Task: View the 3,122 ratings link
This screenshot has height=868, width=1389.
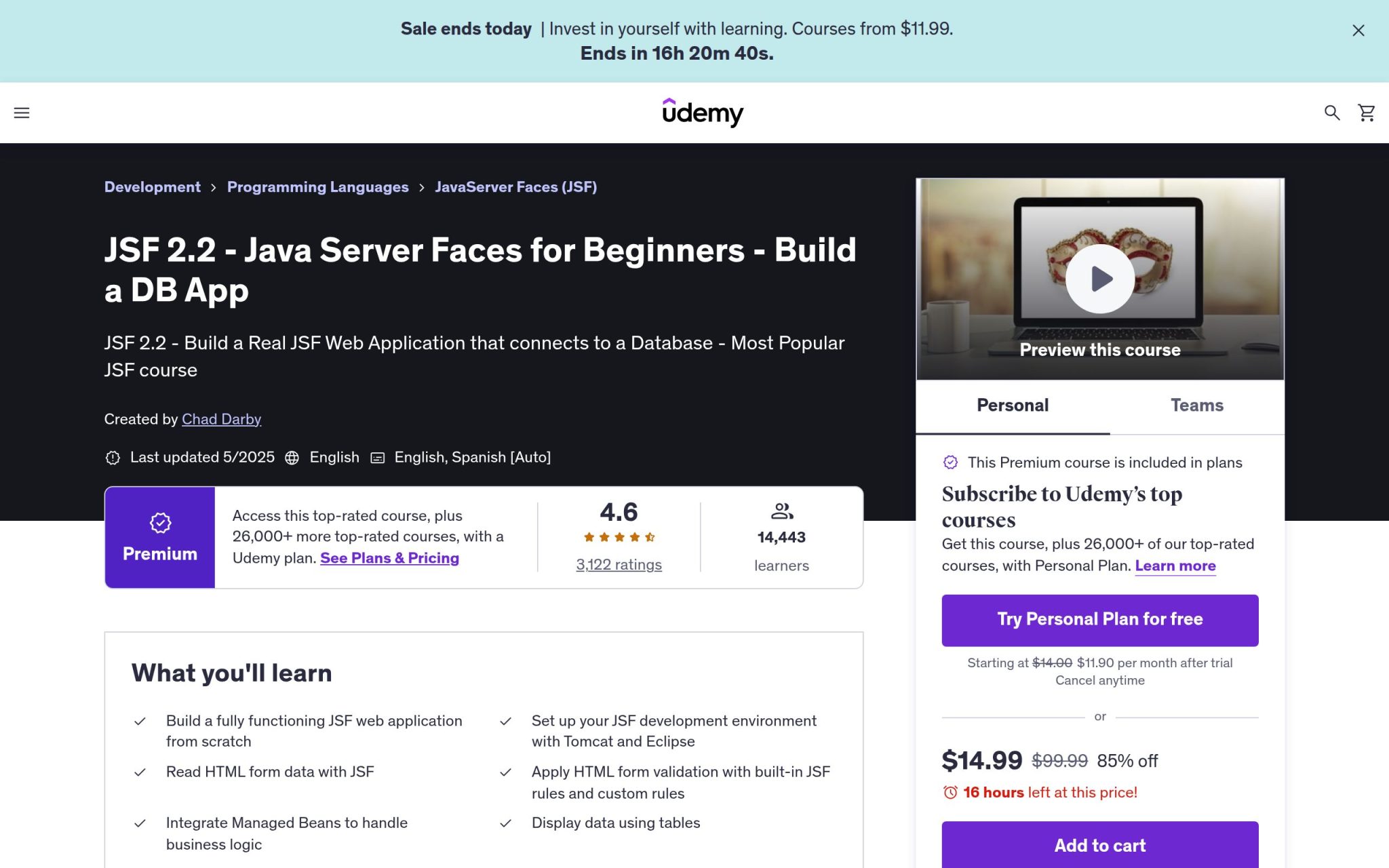Action: (x=619, y=564)
